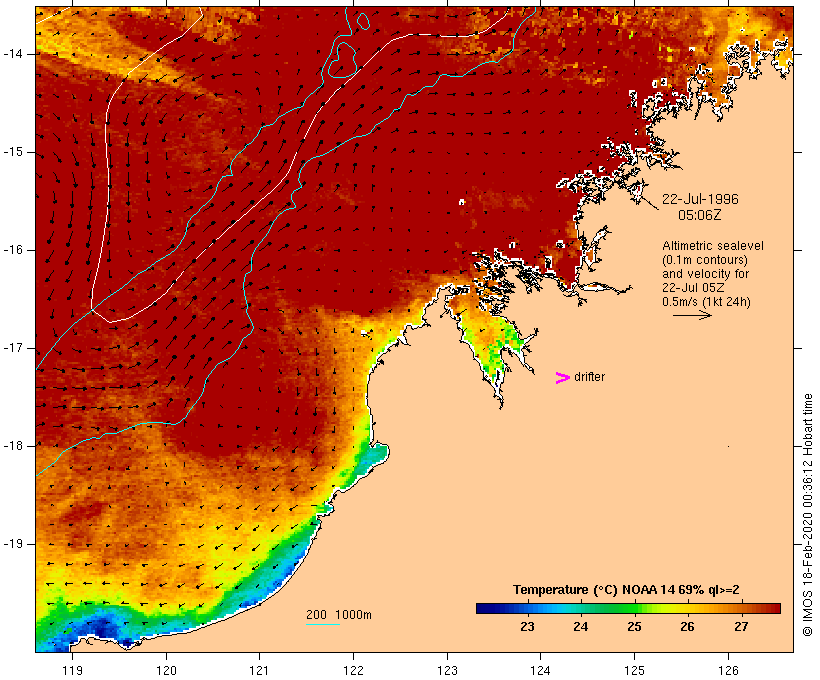Click the velocity scale reference arrow
This screenshot has width=820, height=680.
click(x=692, y=315)
